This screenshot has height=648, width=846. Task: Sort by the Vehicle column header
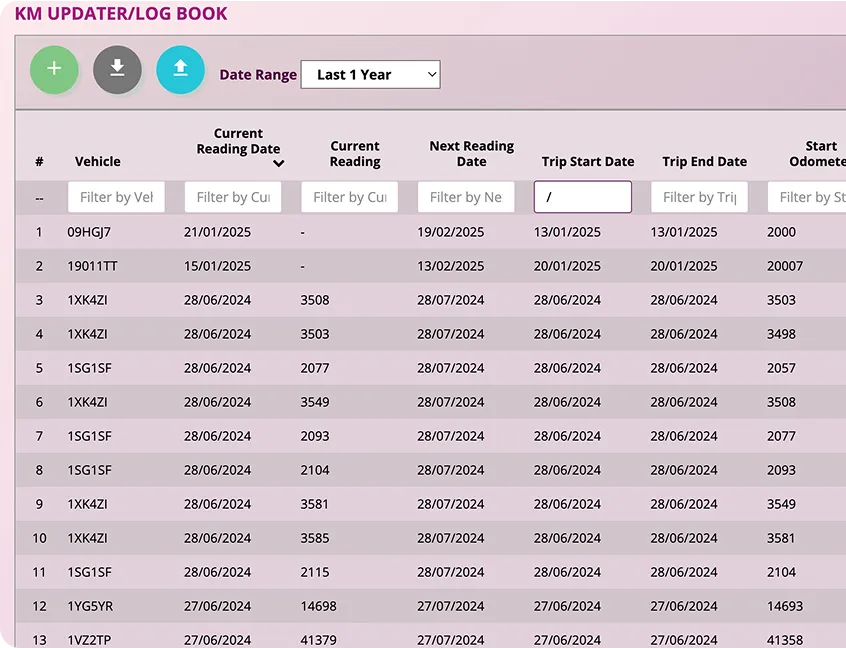point(98,161)
